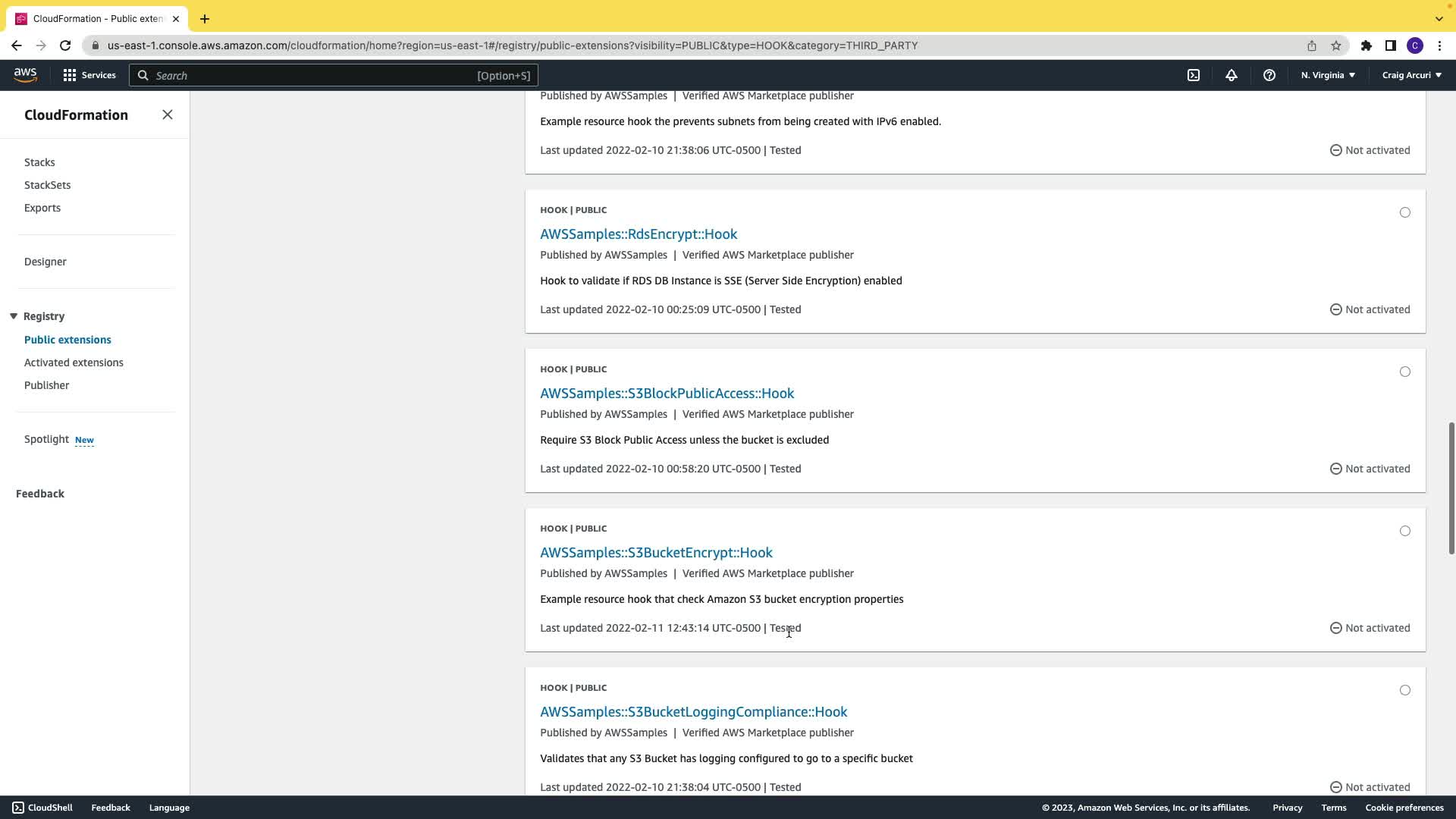The height and width of the screenshot is (819, 1456).
Task: Select the S3BlockPublicAccess hook radio button
Action: 1405,372
